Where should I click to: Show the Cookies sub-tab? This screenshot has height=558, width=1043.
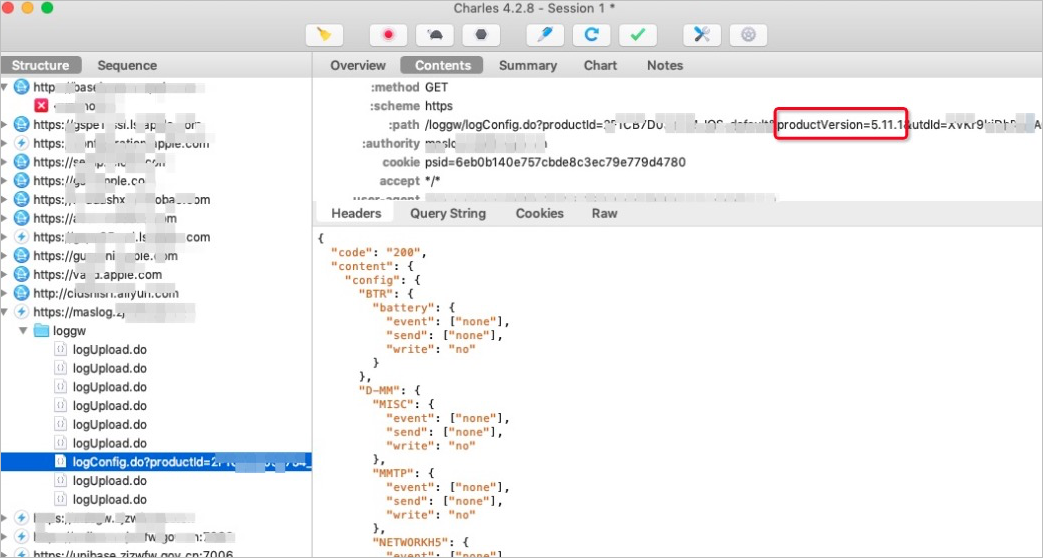tap(539, 213)
